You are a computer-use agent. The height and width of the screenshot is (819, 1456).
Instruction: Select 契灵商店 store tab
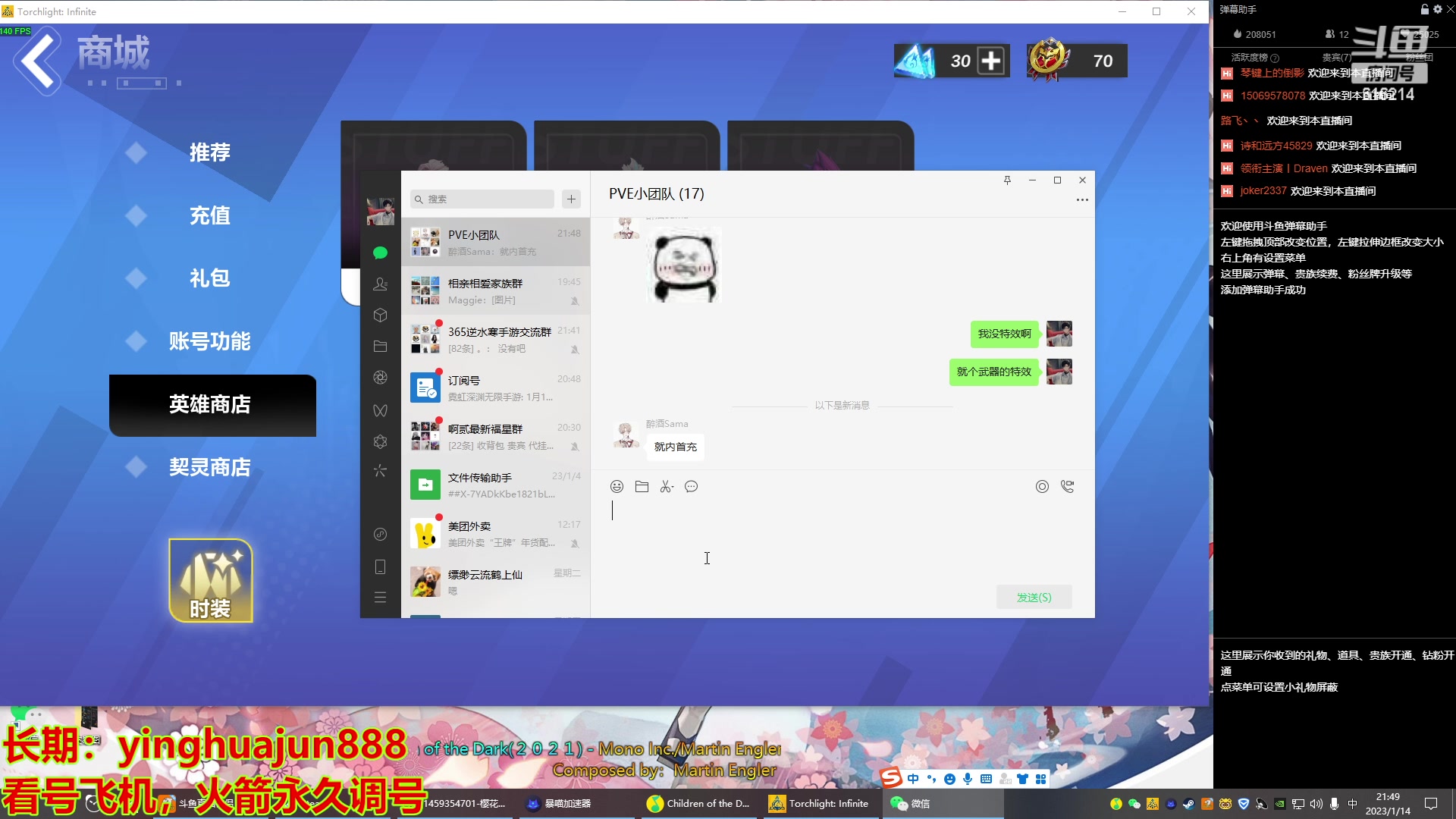point(210,467)
